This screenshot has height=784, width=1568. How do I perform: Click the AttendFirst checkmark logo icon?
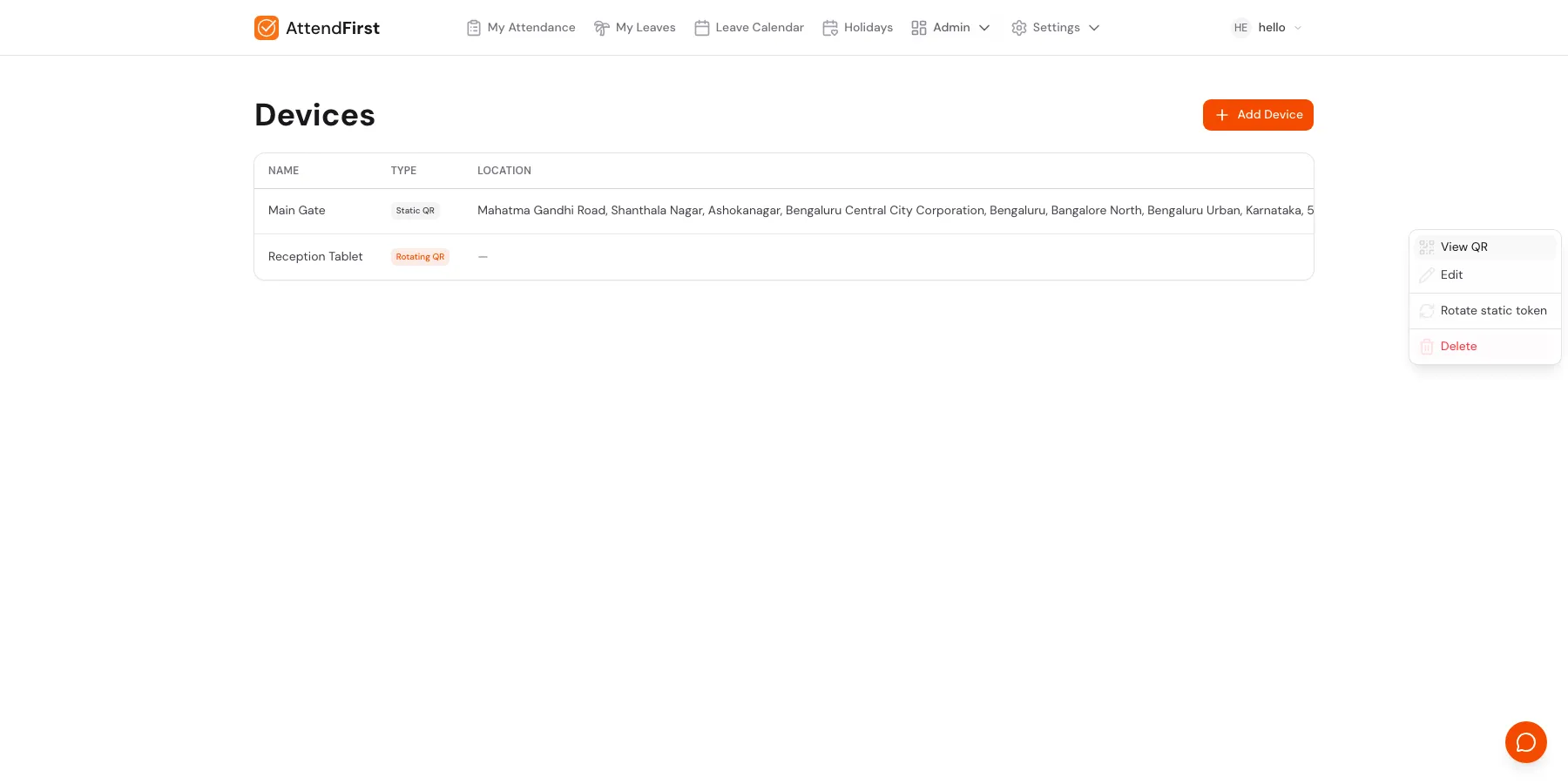(267, 28)
